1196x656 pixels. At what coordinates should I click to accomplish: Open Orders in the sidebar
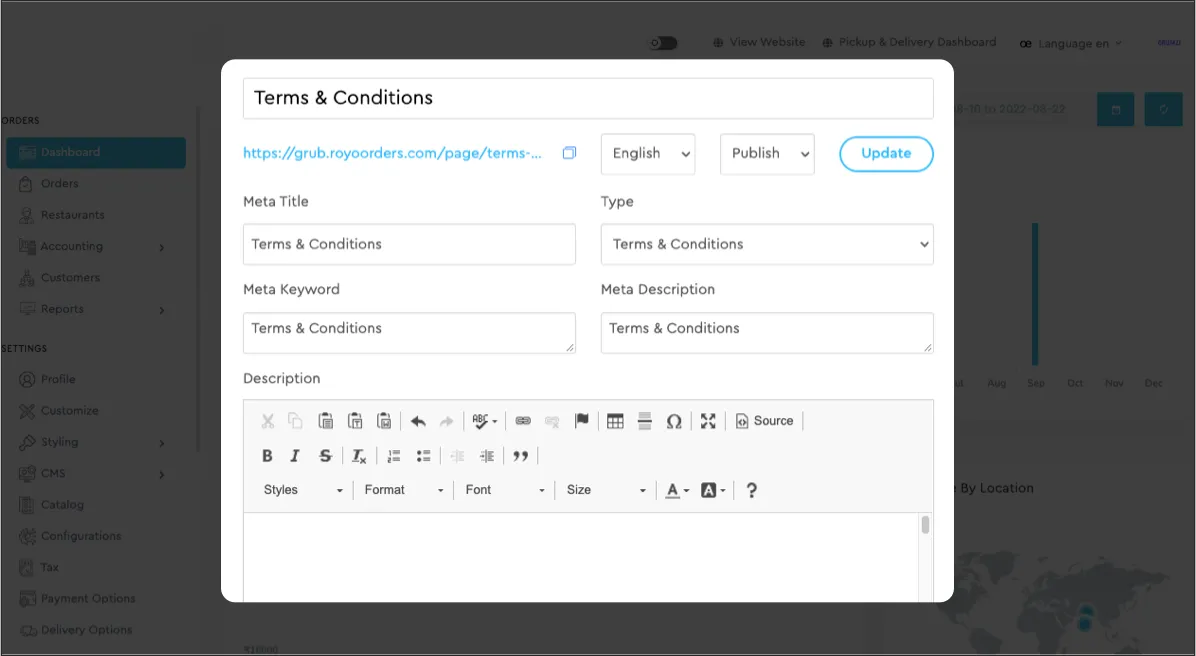click(59, 184)
